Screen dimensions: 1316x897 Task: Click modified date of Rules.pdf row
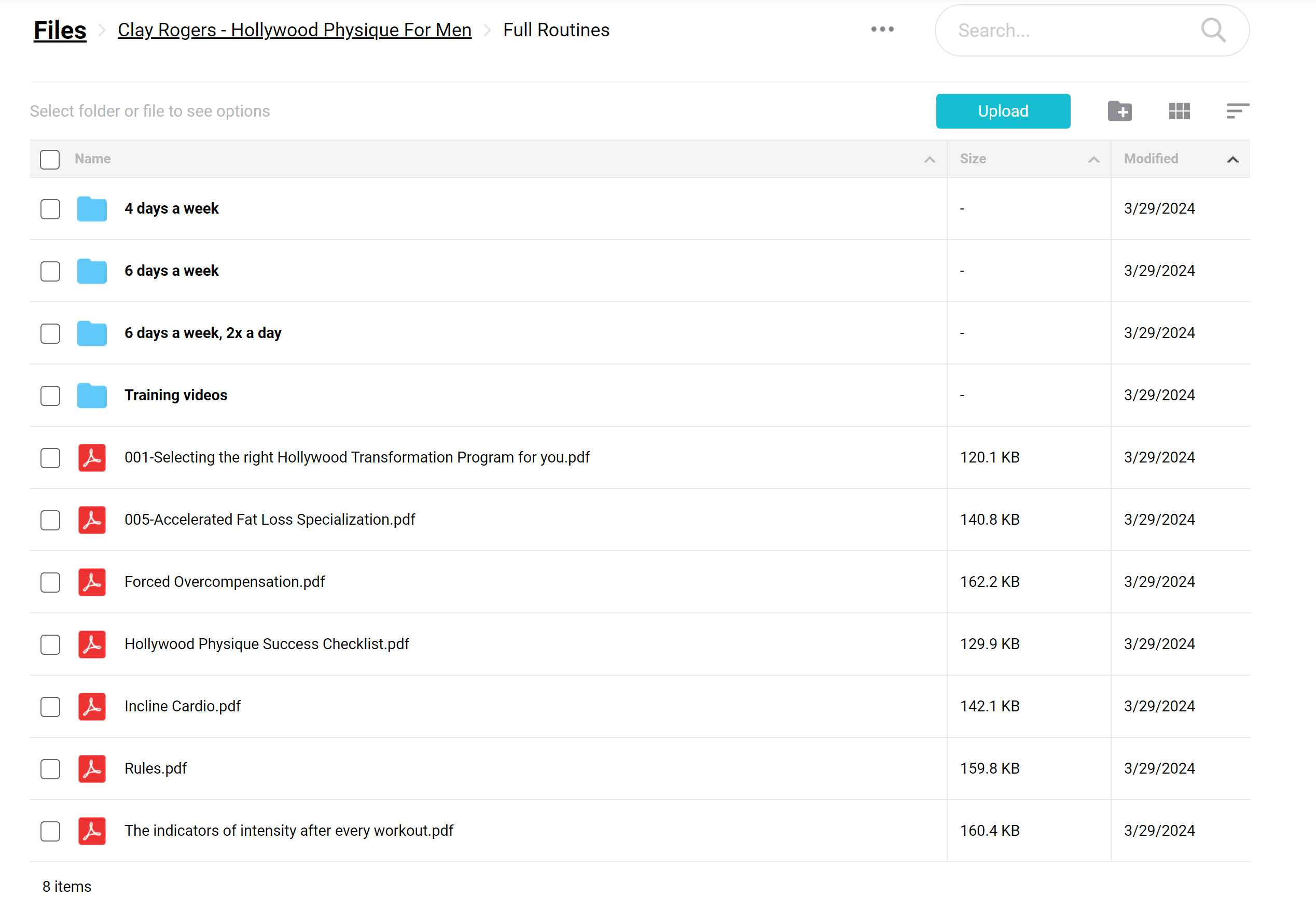[x=1159, y=768]
